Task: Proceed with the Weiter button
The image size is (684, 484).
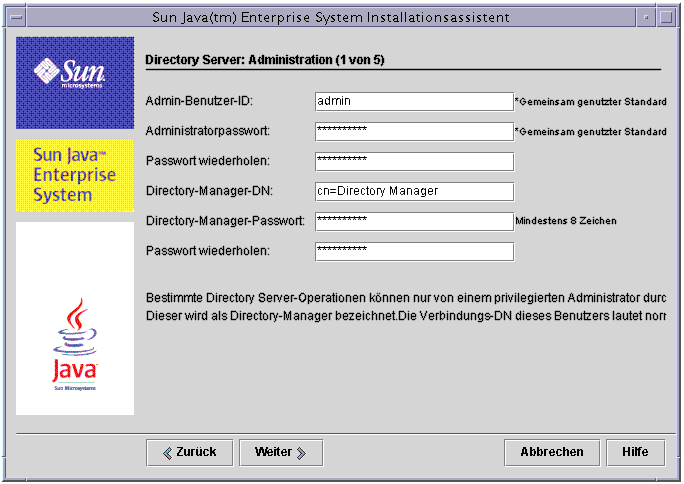Action: [x=281, y=453]
